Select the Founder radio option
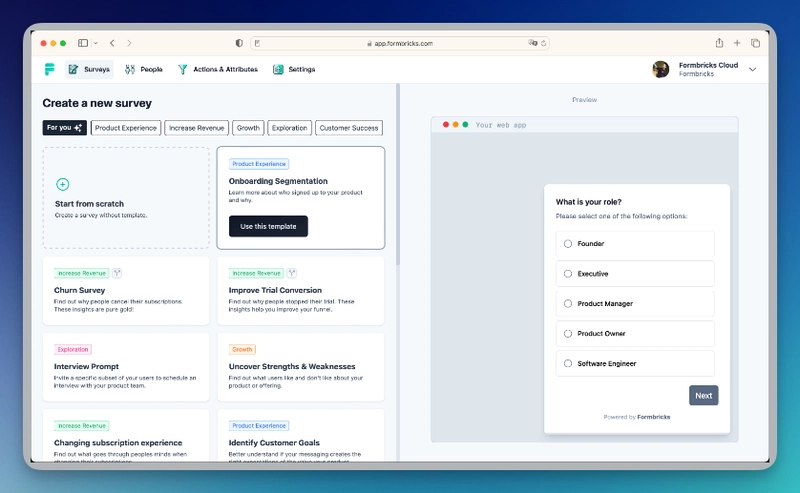 pos(569,244)
